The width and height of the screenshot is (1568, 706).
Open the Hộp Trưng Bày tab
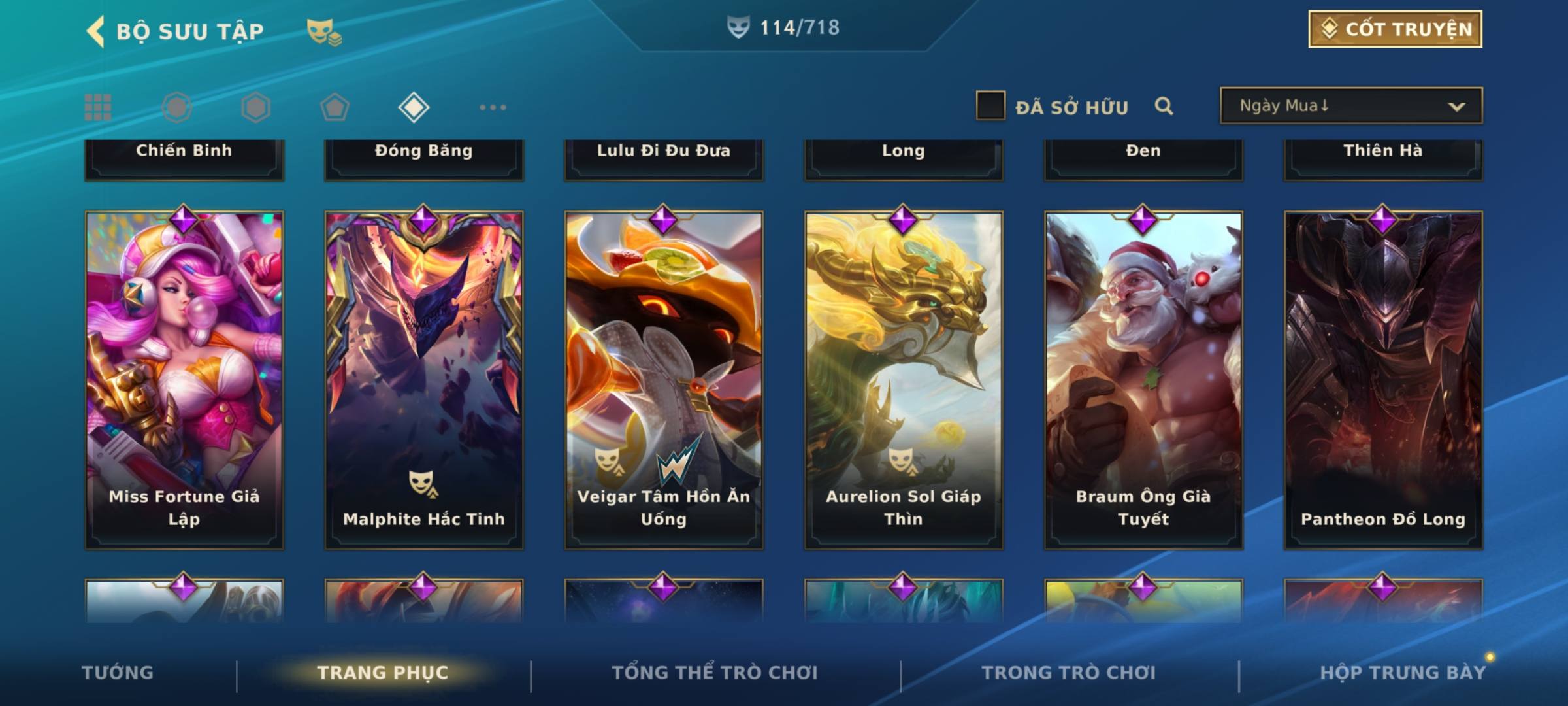(1403, 673)
